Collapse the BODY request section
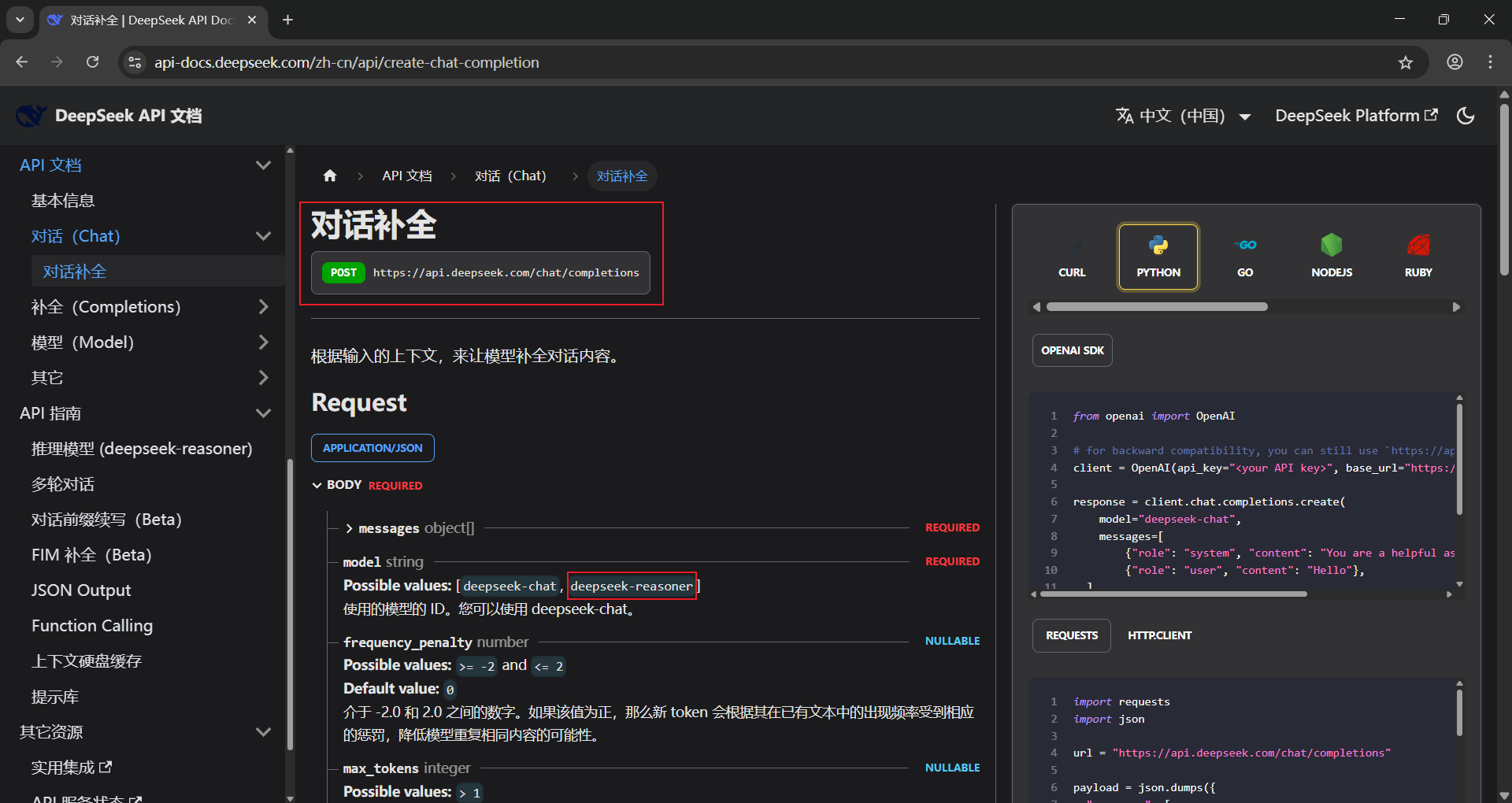The width and height of the screenshot is (1512, 803). [x=317, y=485]
